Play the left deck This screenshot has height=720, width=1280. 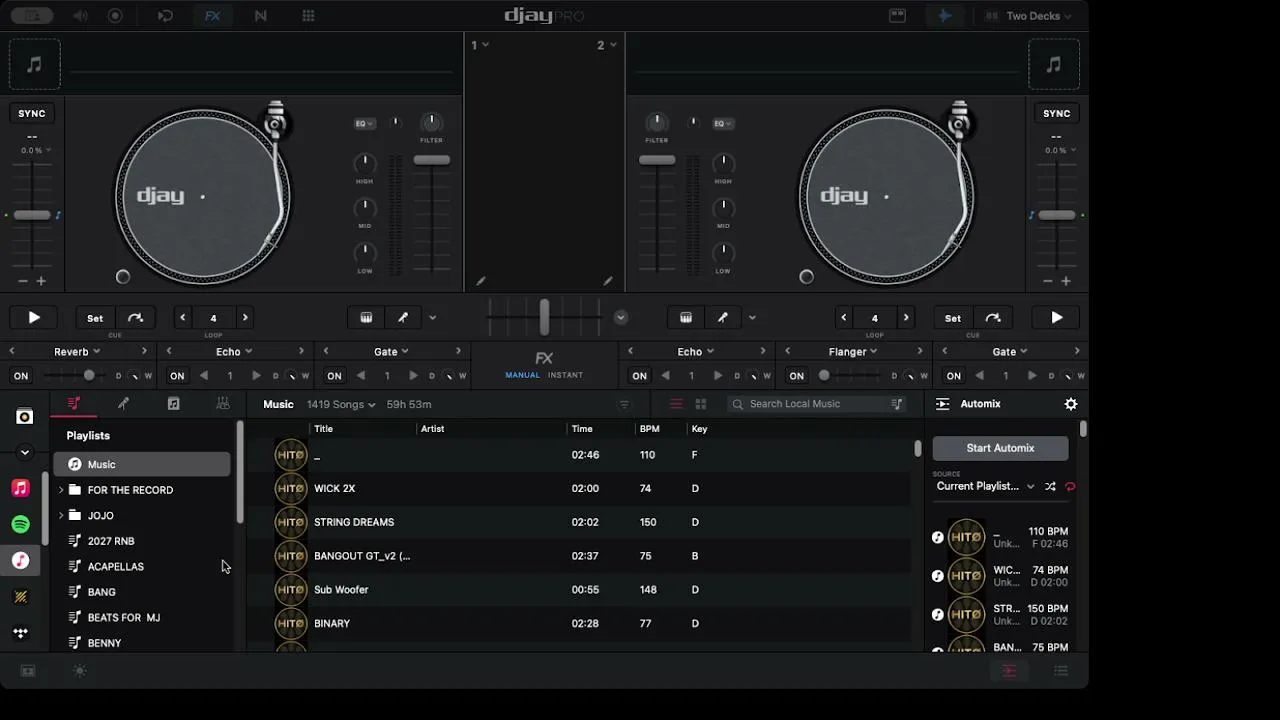click(34, 318)
